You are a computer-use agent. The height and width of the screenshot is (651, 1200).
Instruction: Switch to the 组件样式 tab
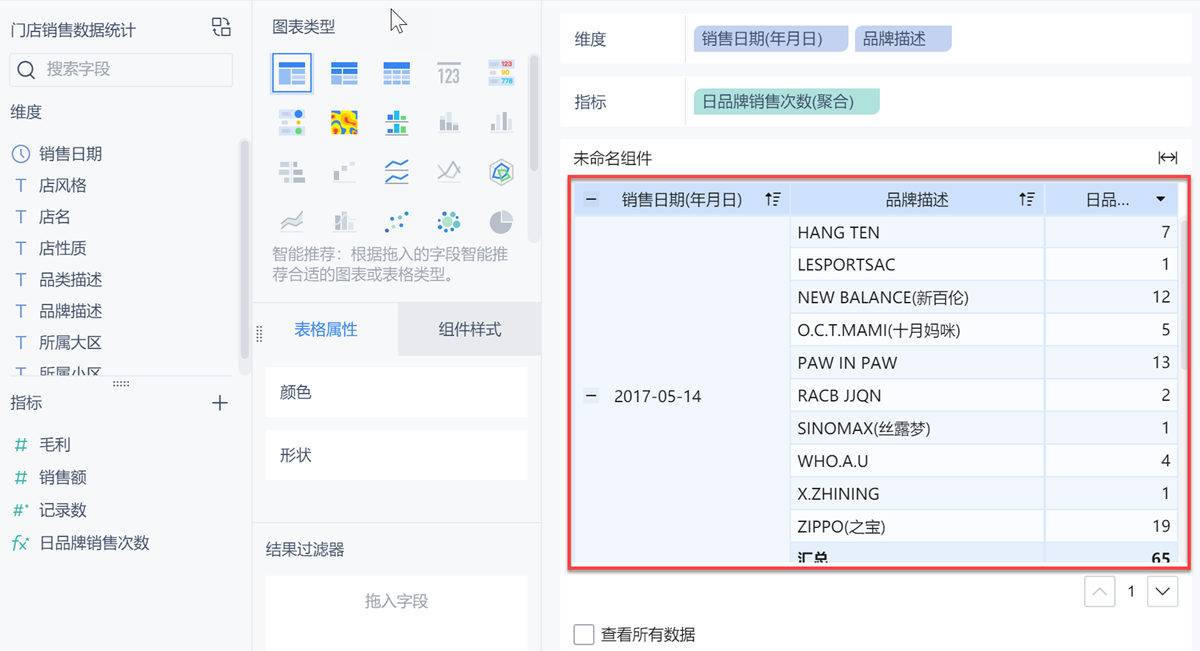(x=470, y=329)
